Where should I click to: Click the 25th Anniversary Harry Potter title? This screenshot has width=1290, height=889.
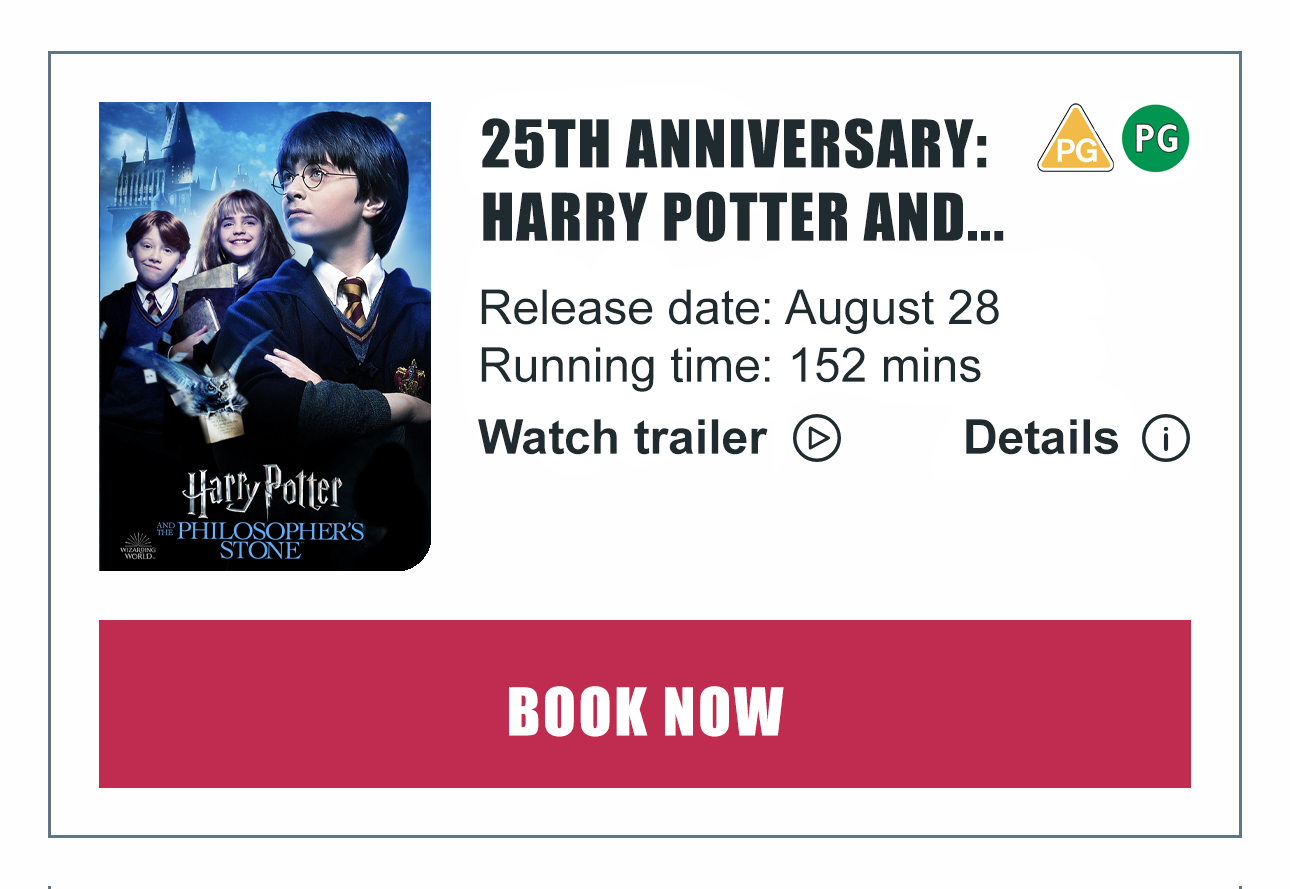click(742, 181)
